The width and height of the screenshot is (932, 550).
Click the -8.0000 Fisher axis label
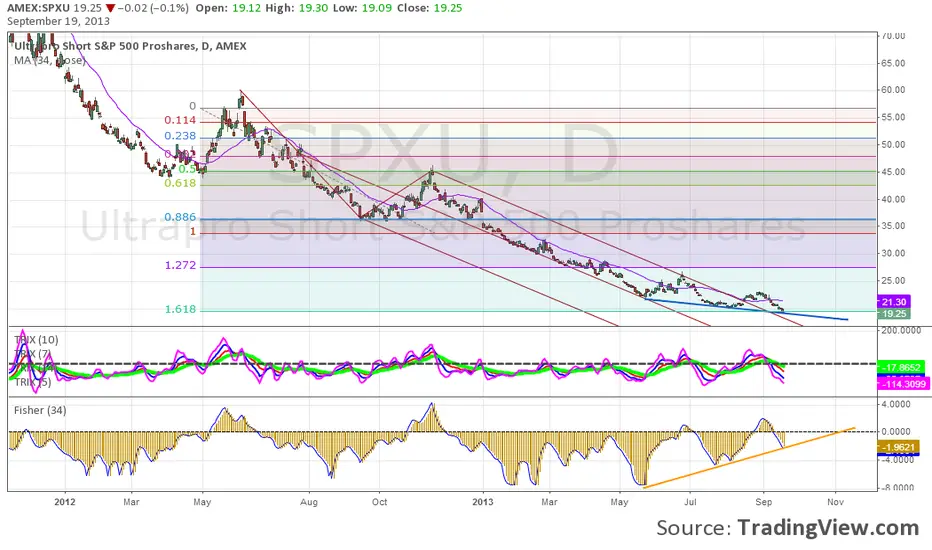tap(896, 488)
